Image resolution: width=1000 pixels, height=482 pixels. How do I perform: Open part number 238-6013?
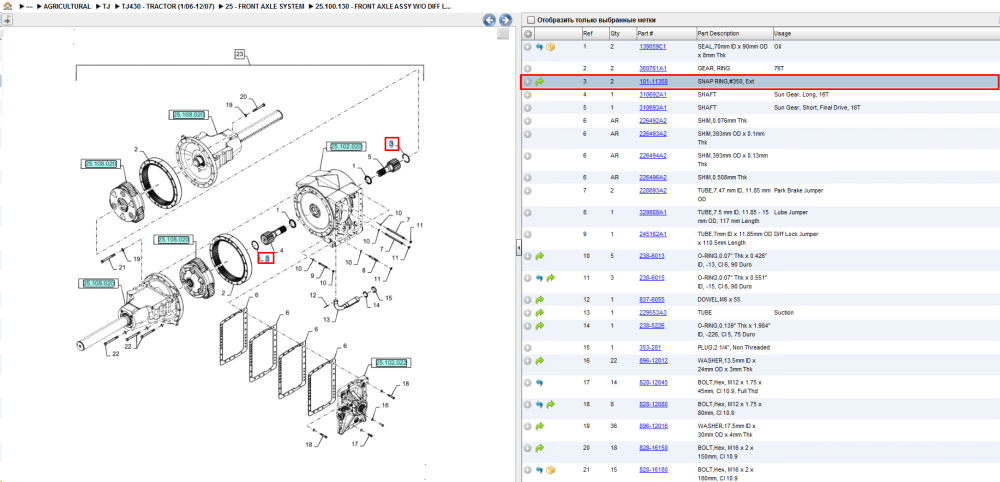[x=651, y=256]
